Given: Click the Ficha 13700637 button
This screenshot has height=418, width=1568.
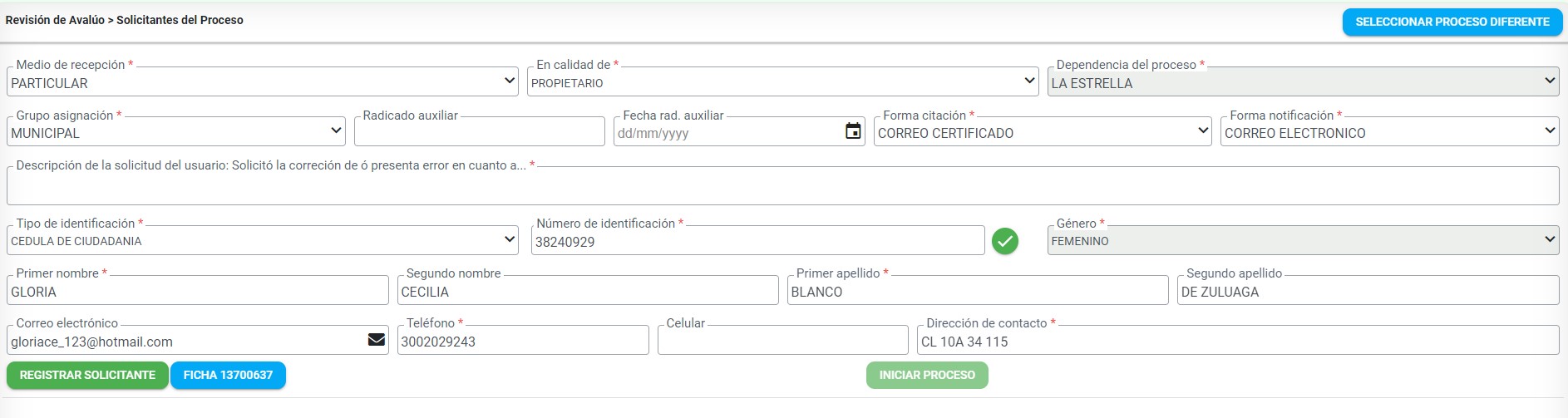Looking at the screenshot, I should (228, 376).
